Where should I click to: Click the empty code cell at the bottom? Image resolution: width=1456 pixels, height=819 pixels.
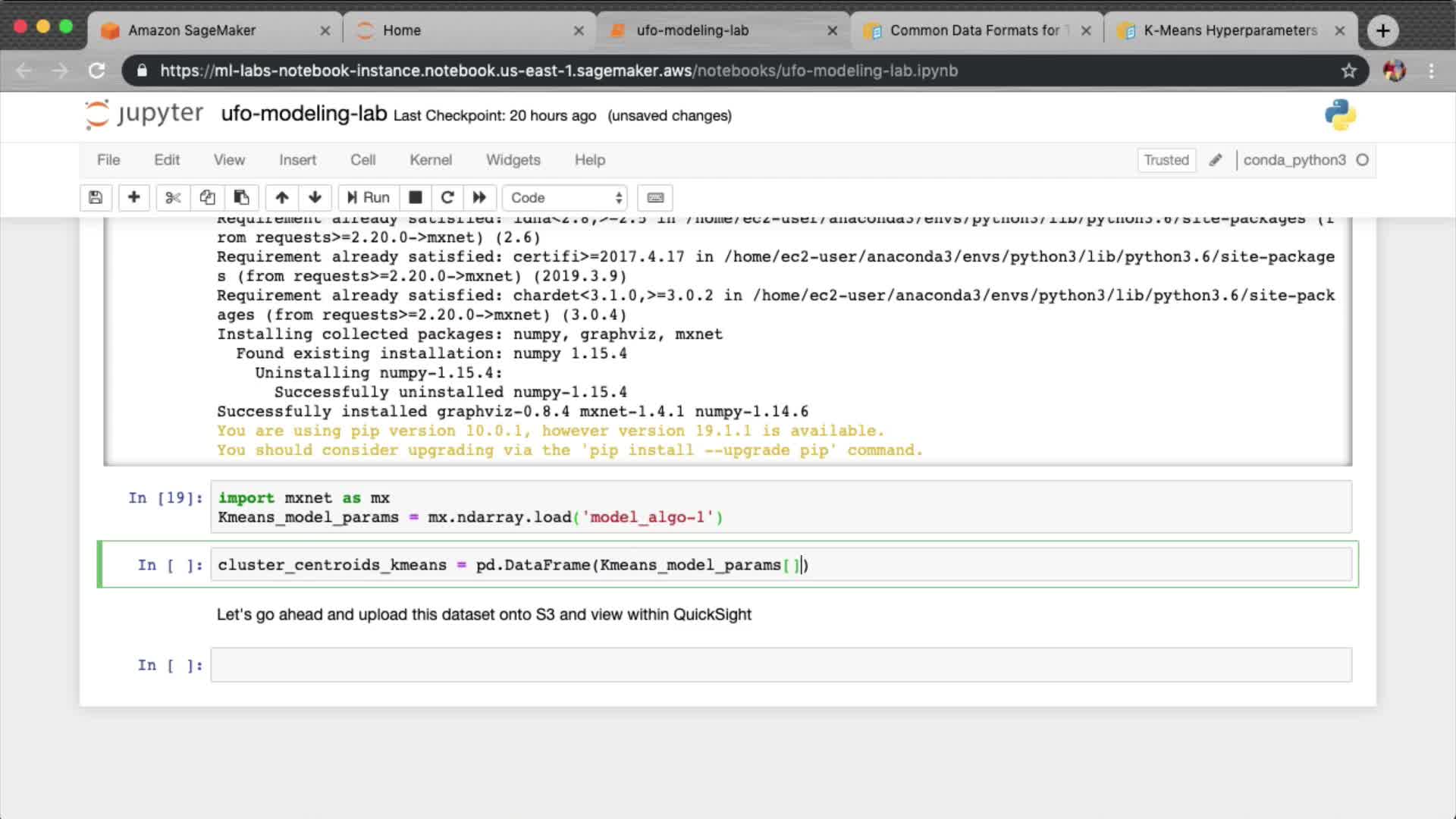[780, 665]
